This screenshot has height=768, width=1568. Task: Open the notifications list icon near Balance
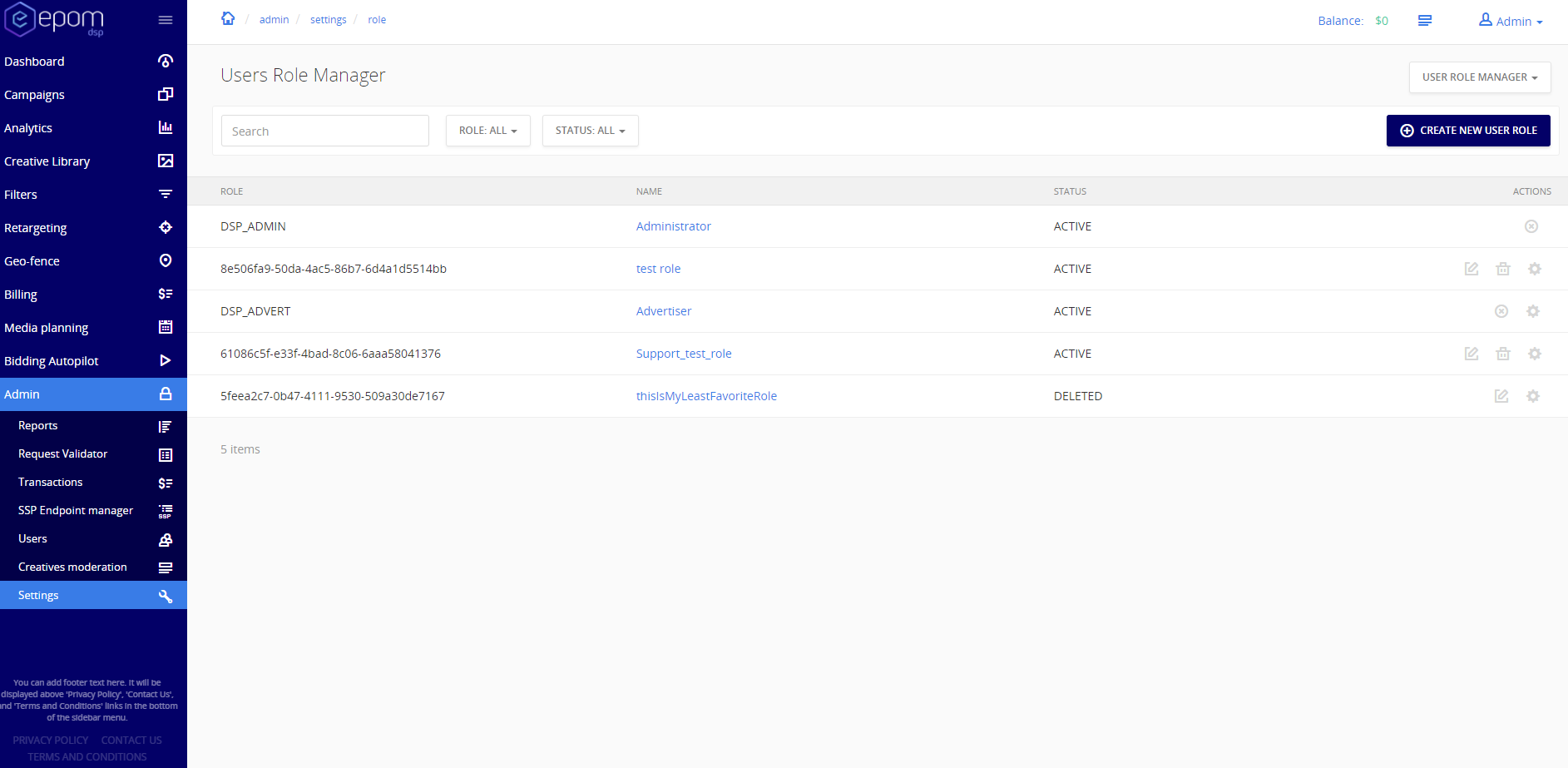[1425, 21]
